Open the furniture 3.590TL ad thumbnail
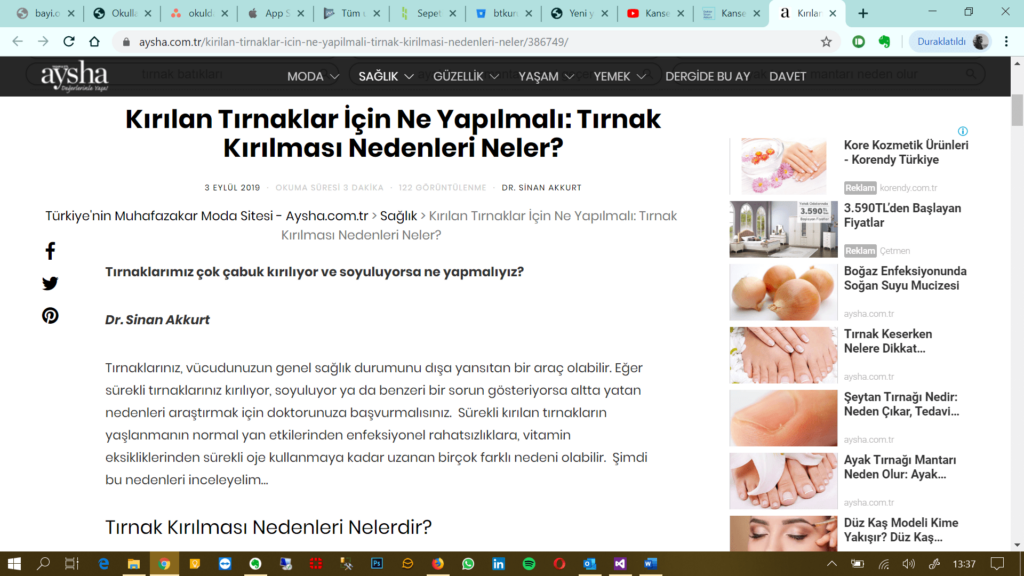Screen dimensions: 1024x576 coord(783,229)
